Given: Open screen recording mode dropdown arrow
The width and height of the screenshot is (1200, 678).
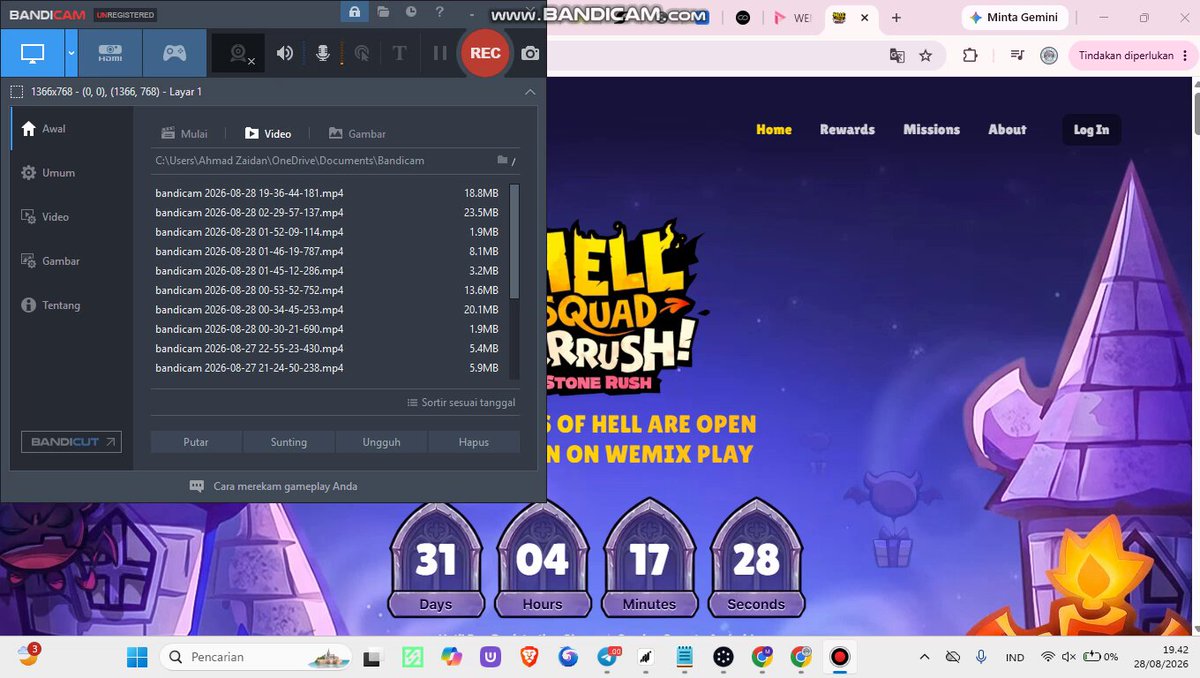Looking at the screenshot, I should 71,53.
